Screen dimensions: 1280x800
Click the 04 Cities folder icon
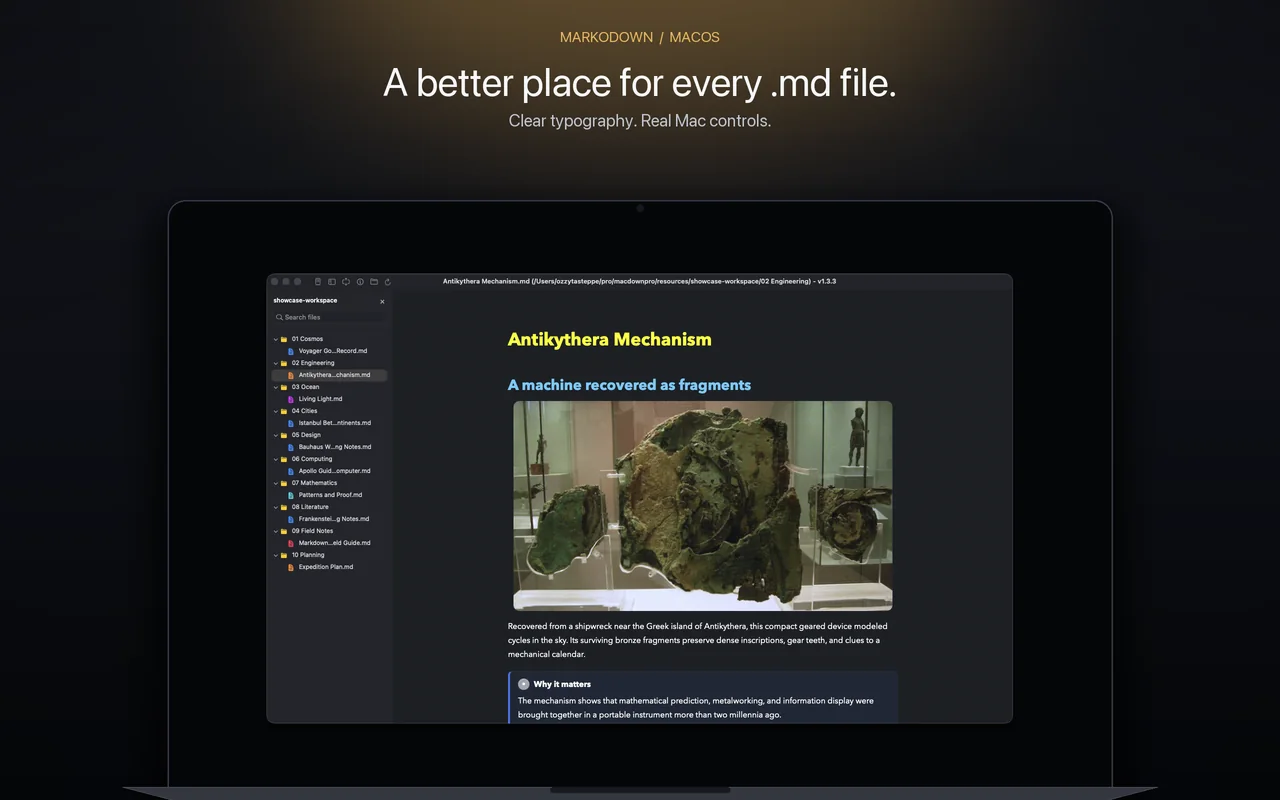pos(284,411)
